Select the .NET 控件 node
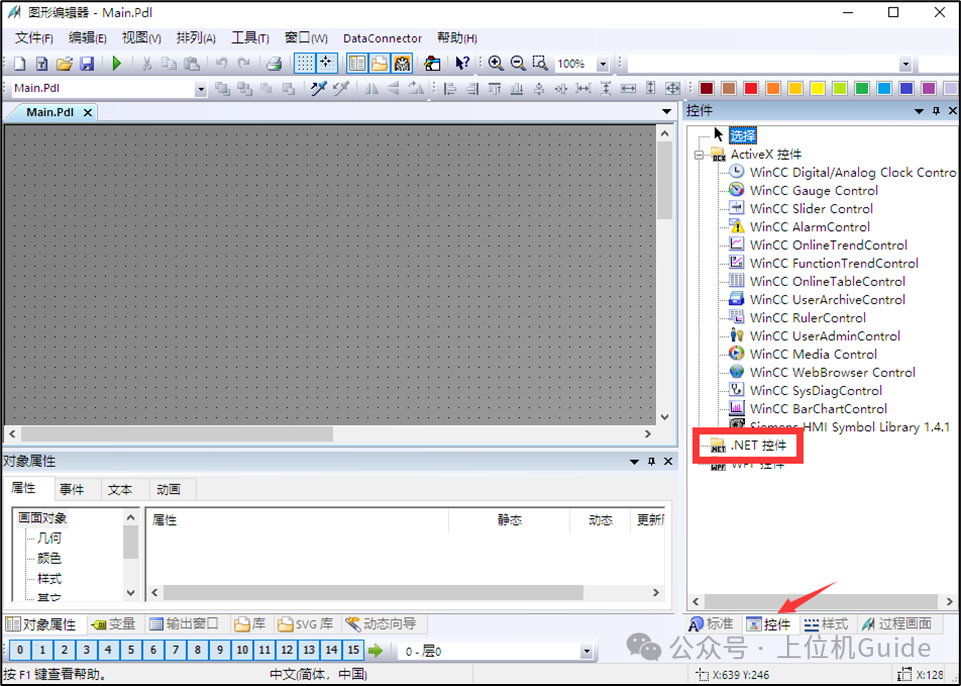 [x=758, y=445]
